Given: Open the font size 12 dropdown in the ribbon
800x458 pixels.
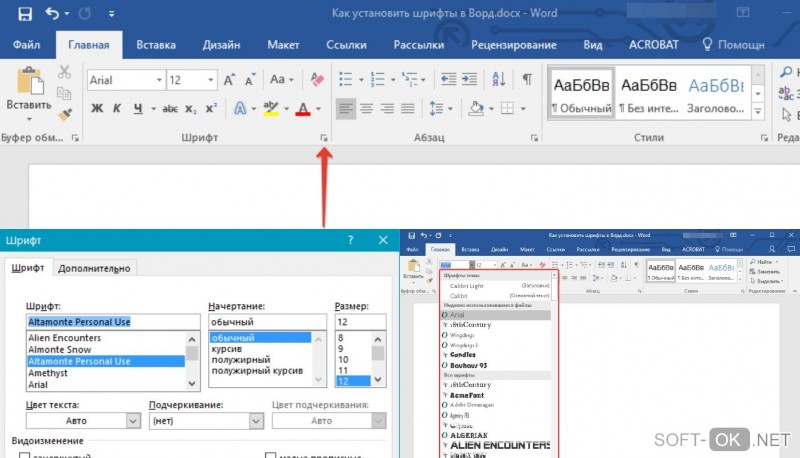Looking at the screenshot, I should [210, 80].
